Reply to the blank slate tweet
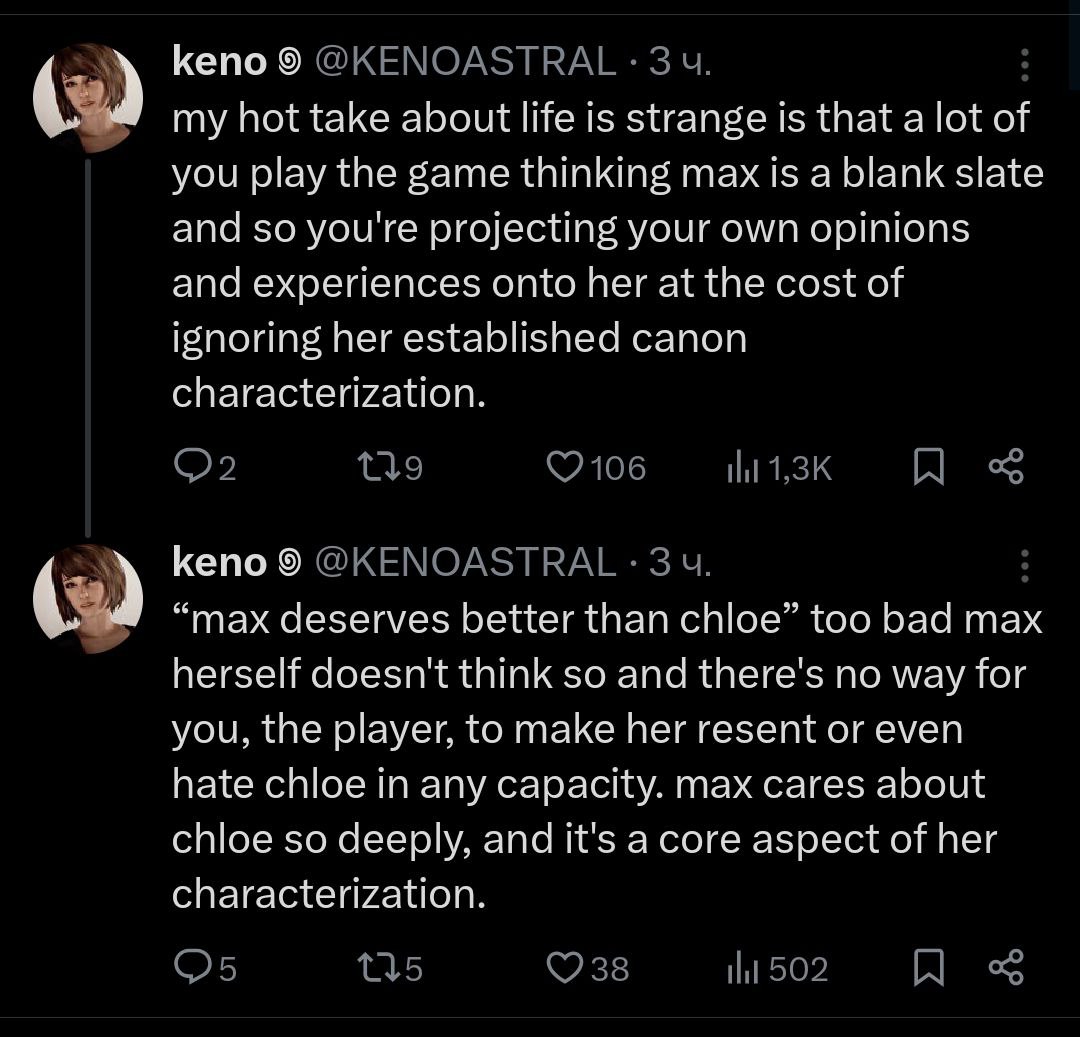 click(190, 468)
